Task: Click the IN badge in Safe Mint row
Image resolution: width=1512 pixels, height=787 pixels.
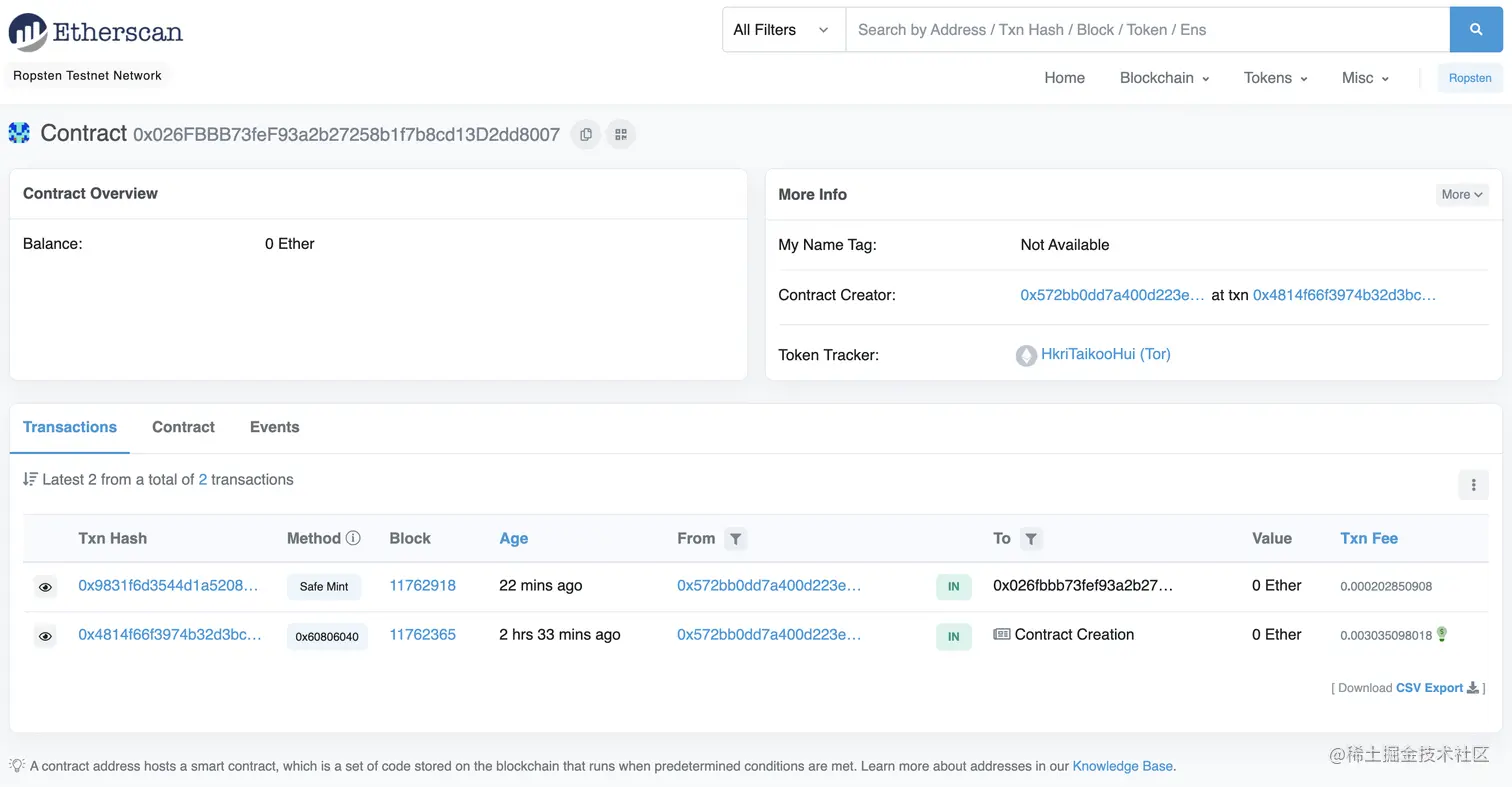Action: click(x=953, y=587)
